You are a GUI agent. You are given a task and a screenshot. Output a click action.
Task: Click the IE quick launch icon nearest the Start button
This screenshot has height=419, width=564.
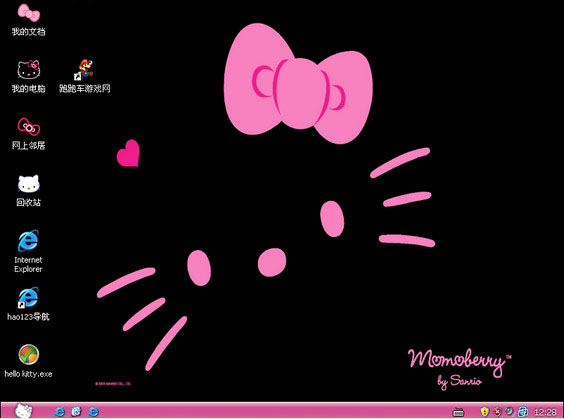click(59, 411)
